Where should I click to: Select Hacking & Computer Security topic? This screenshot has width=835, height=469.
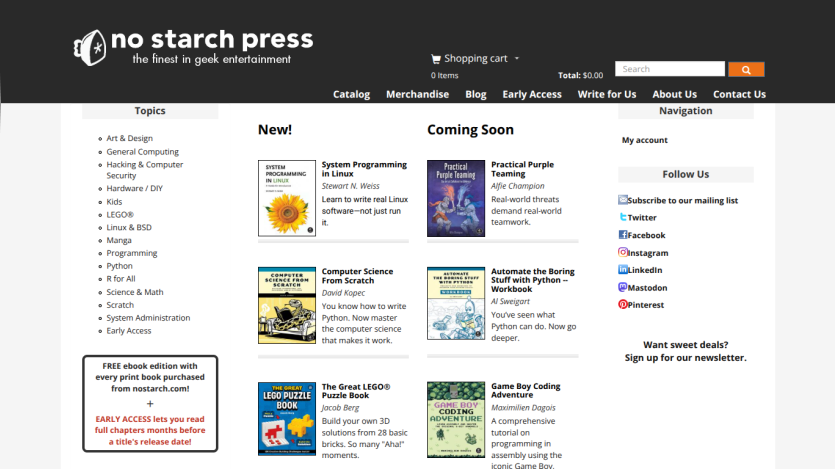144,170
